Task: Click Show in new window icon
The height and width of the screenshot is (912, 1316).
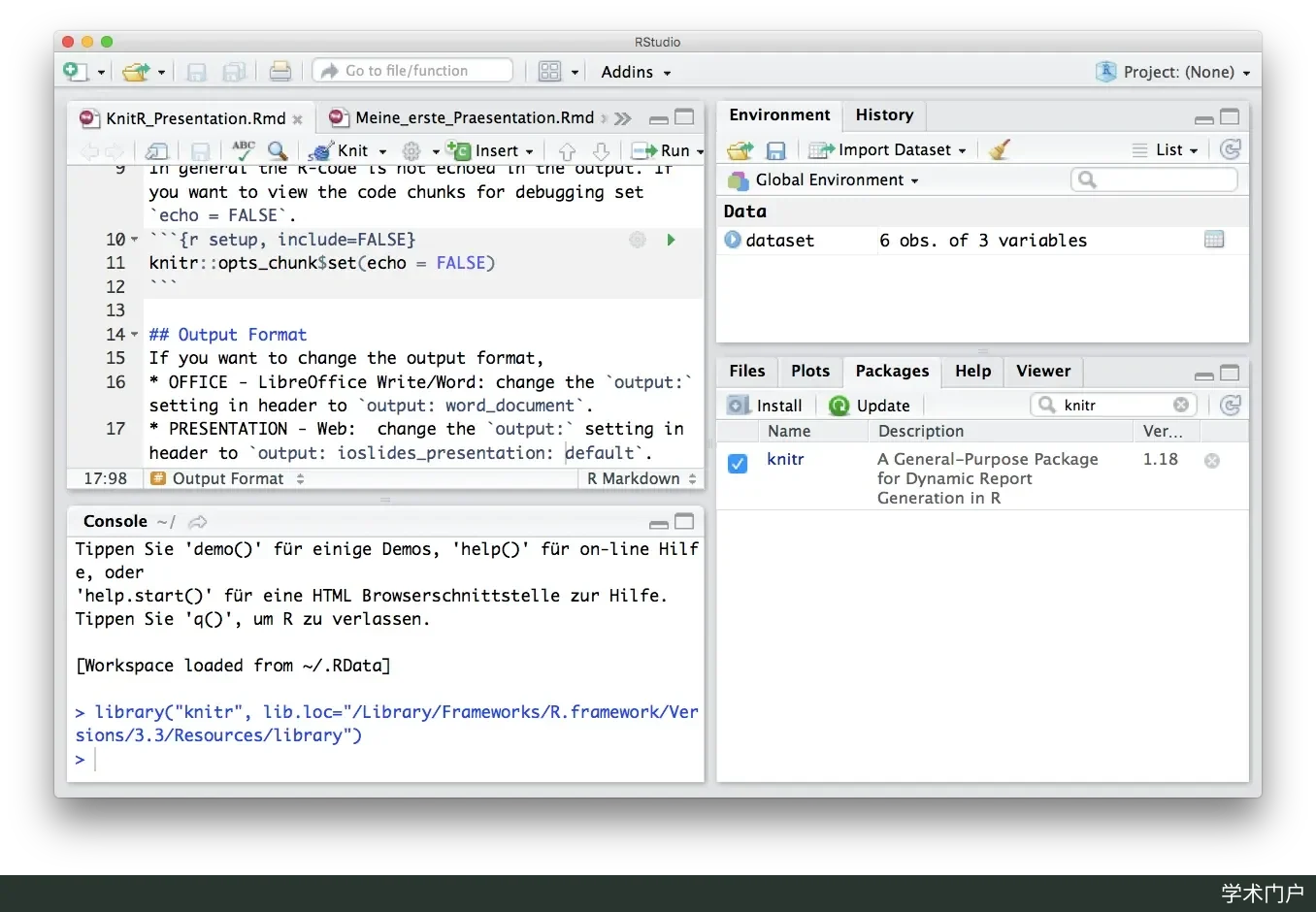Action: pos(157,150)
